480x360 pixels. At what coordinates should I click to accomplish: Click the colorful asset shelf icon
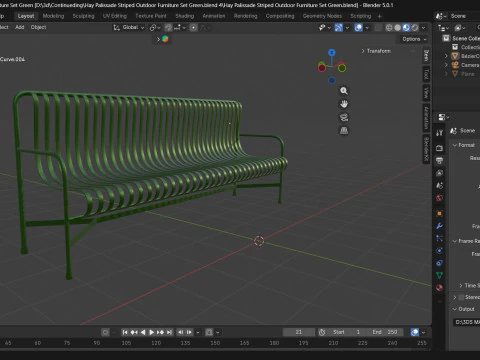pos(165,39)
